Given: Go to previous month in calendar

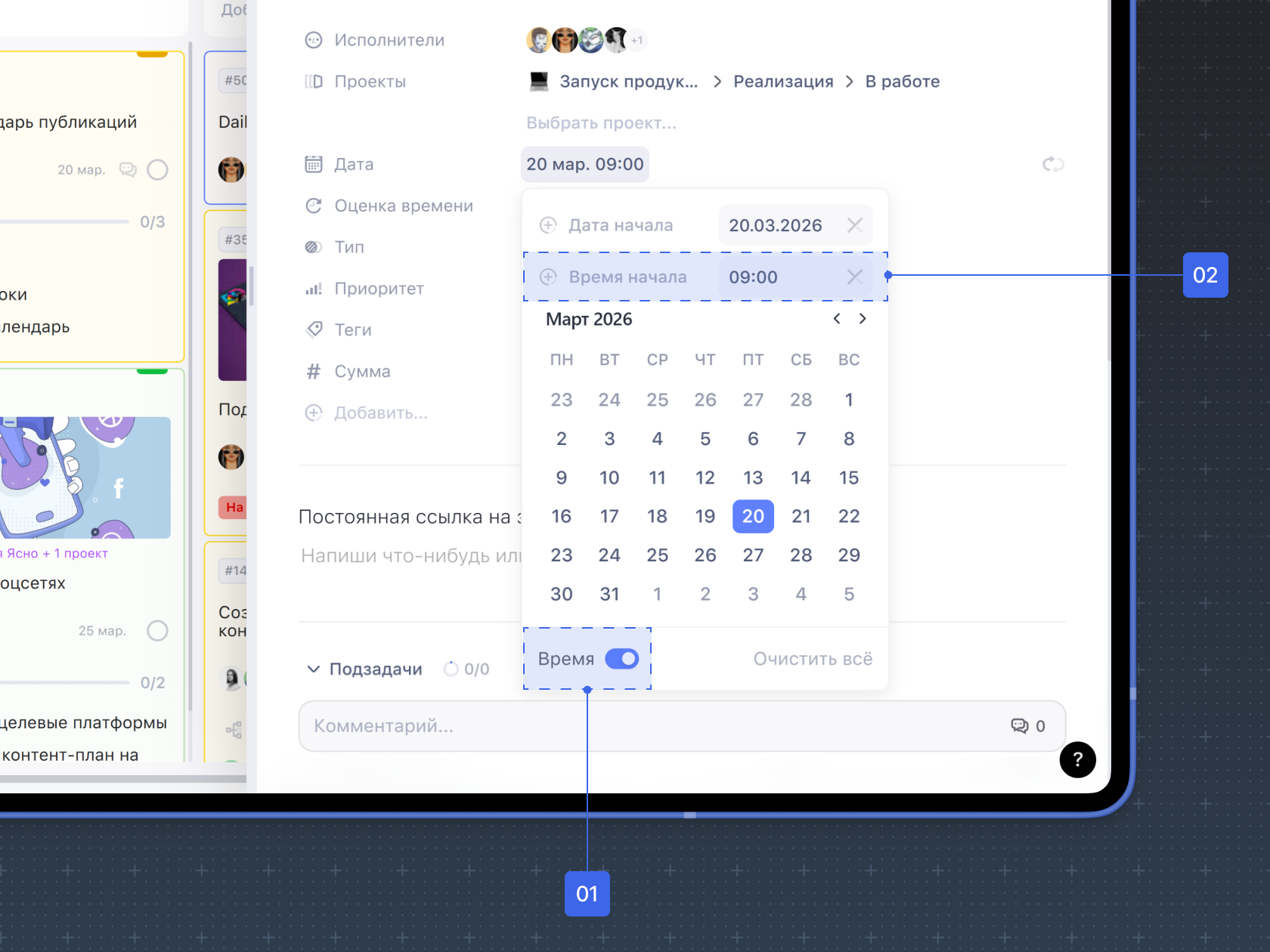Looking at the screenshot, I should (837, 319).
